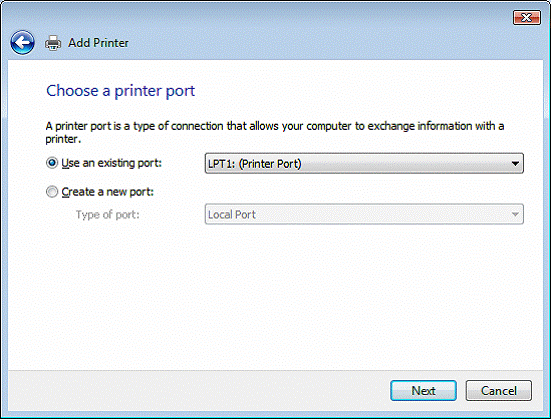Click the Choose a printer port heading
Viewport: 551px width, 419px height.
pos(121,91)
